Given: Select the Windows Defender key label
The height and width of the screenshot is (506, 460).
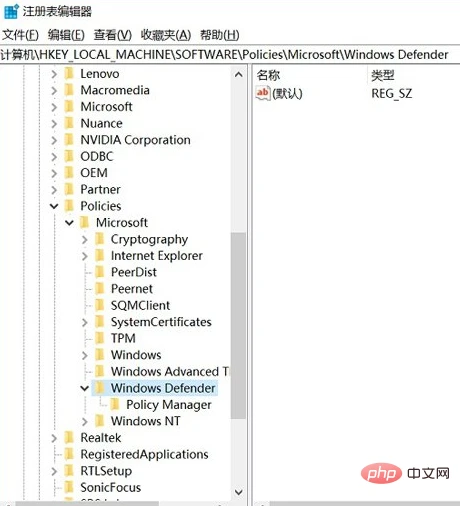Looking at the screenshot, I should pos(163,388).
